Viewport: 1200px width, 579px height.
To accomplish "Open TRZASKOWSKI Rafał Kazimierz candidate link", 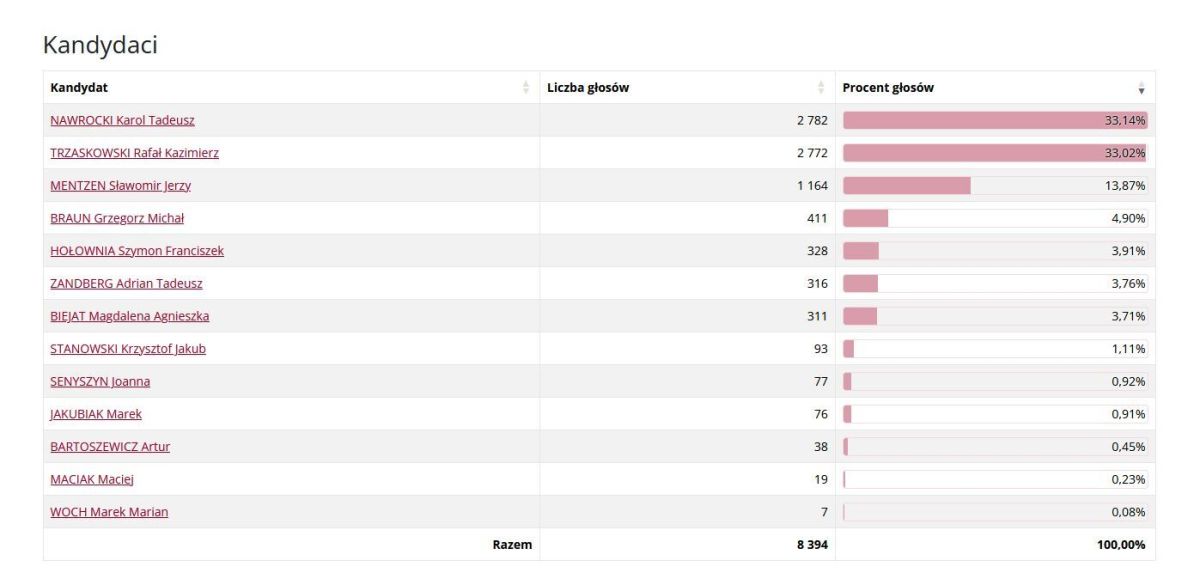I will pos(134,153).
